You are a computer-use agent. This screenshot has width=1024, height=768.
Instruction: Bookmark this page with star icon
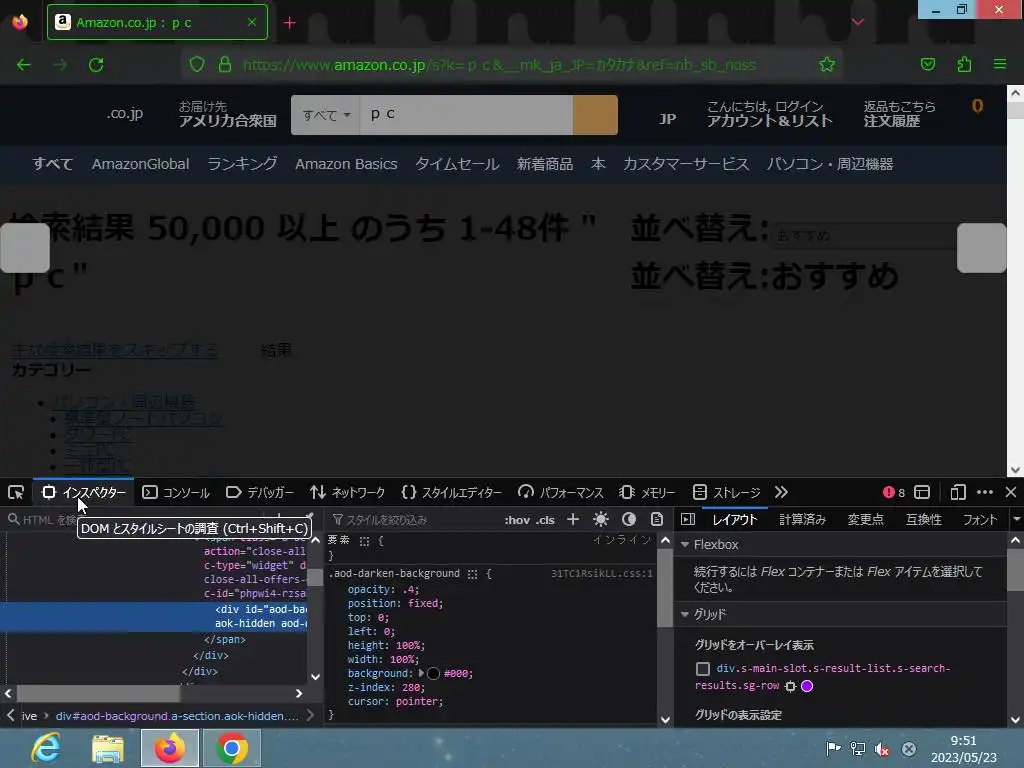[x=827, y=64]
